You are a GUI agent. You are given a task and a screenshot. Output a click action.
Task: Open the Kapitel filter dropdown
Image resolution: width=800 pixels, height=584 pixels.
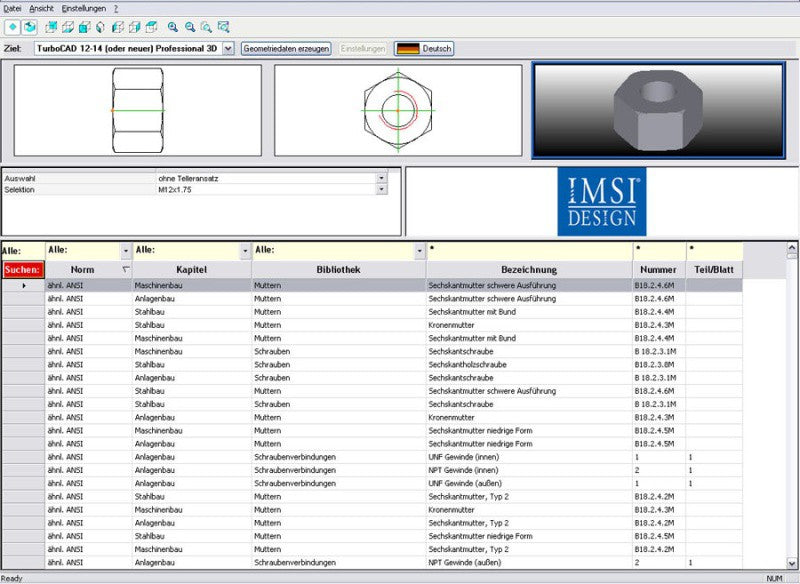coord(245,251)
